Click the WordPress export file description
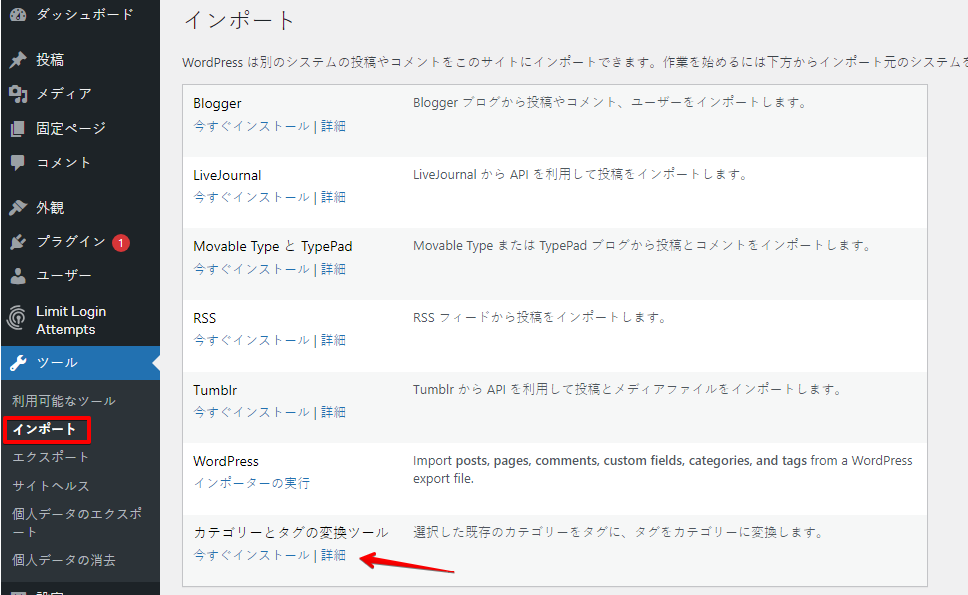The width and height of the screenshot is (968, 595). (662, 470)
